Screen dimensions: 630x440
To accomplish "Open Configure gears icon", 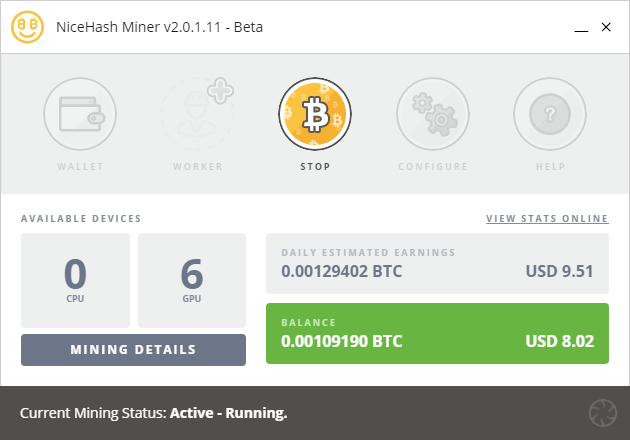I will (x=433, y=116).
